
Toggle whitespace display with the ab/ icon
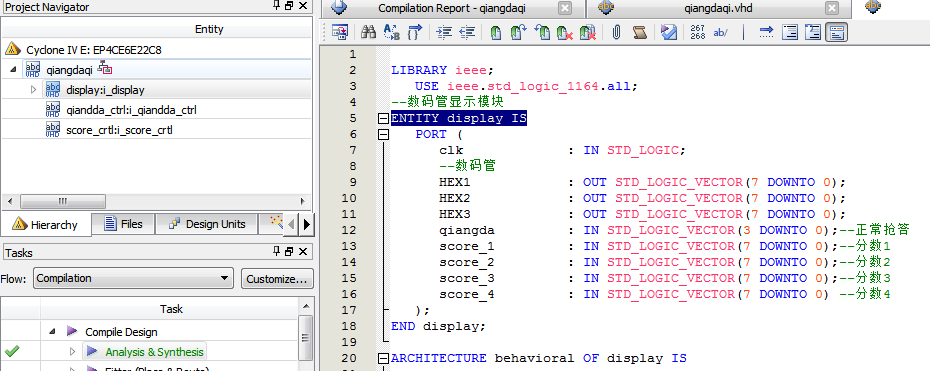point(721,32)
